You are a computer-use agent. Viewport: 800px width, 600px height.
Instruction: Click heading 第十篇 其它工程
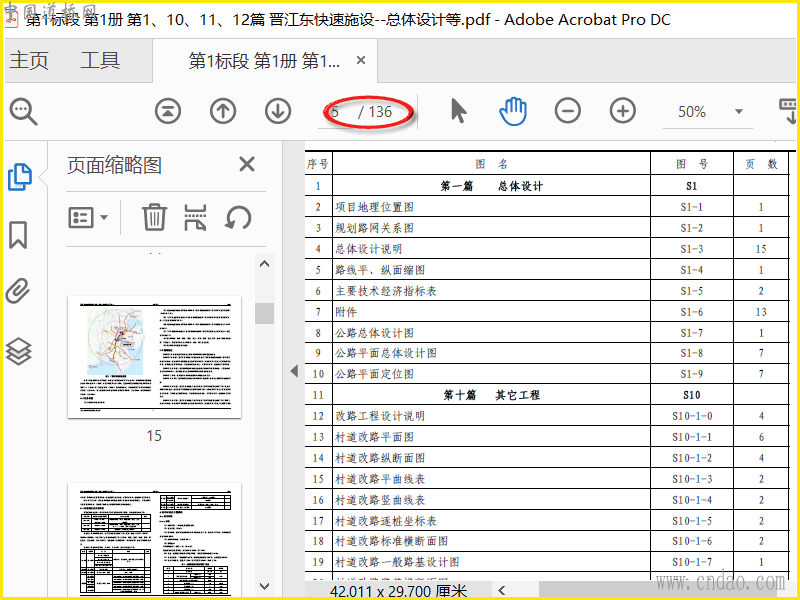pyautogui.click(x=492, y=395)
